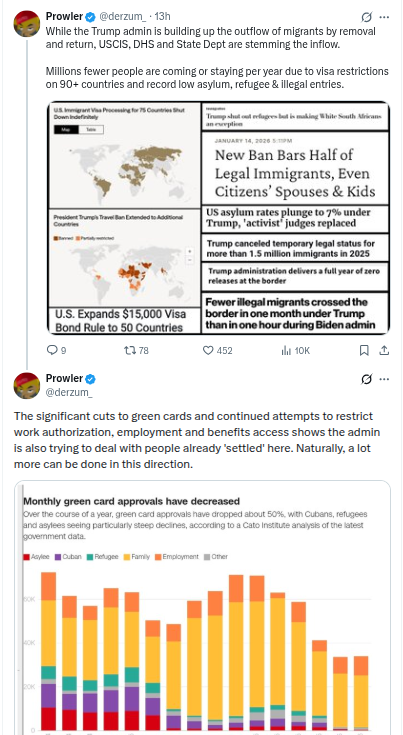Retweet the post with 78 reposts
This screenshot has height=735, width=403.
click(x=136, y=351)
